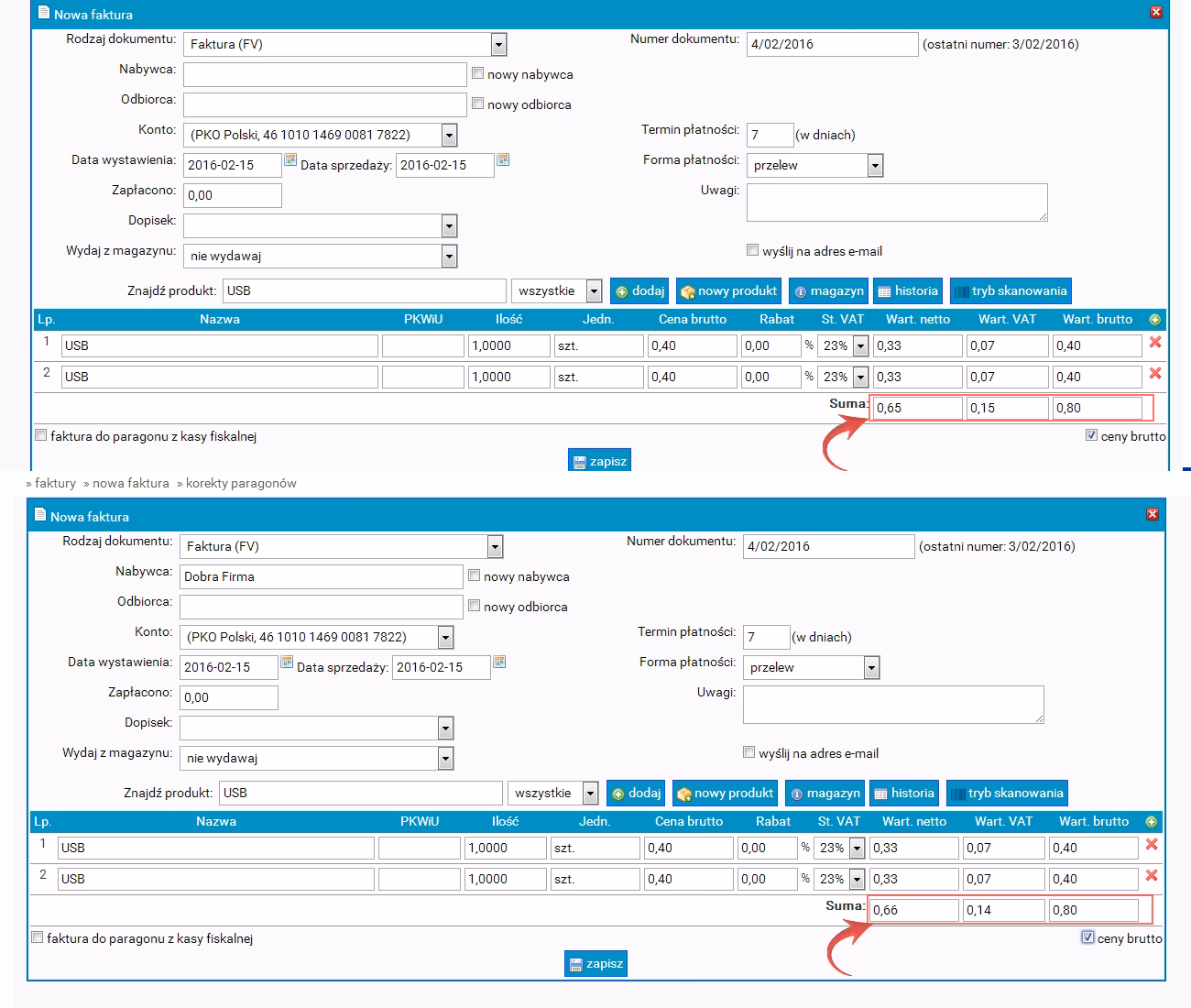Click 'nowy produkt' in the upper form

[728, 291]
